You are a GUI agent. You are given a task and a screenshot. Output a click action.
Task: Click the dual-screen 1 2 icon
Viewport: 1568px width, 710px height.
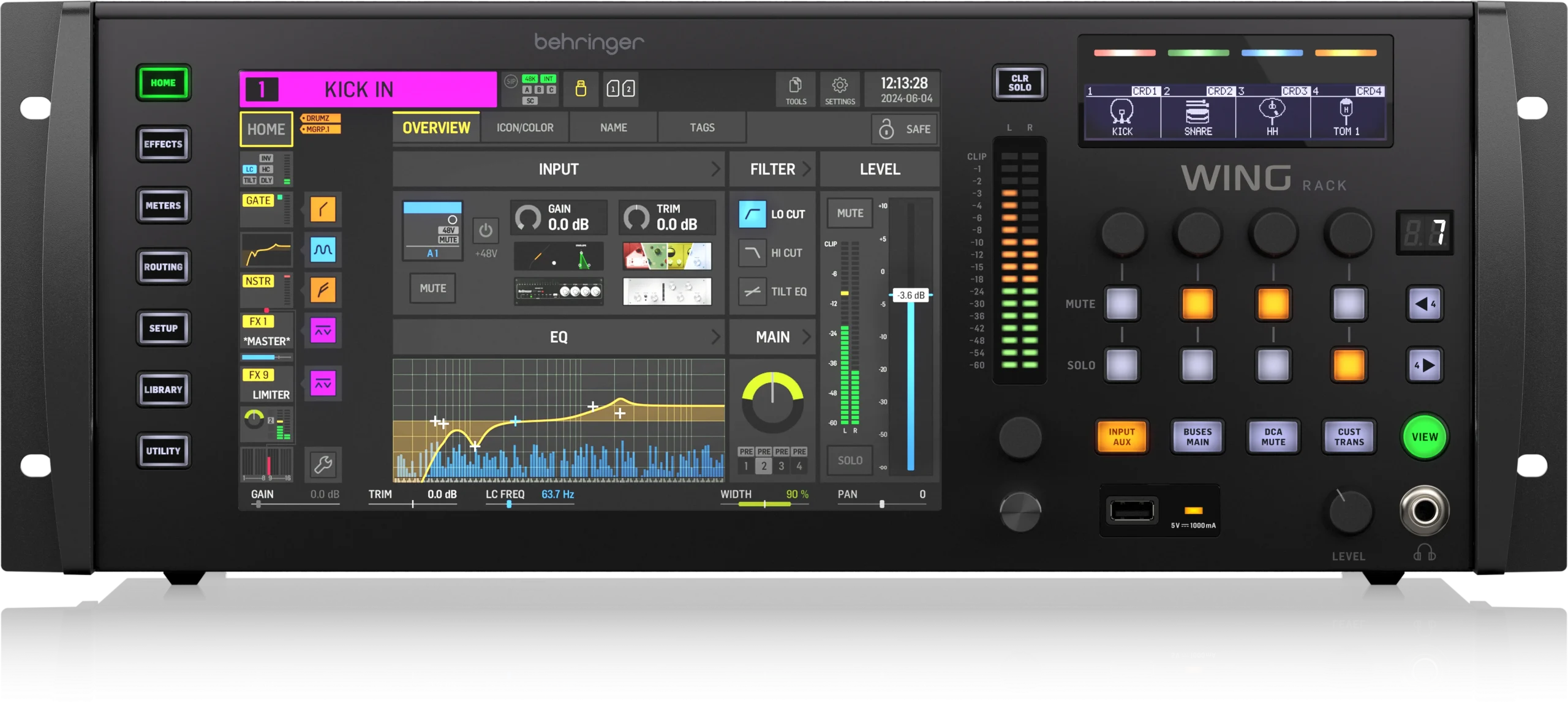pos(620,89)
